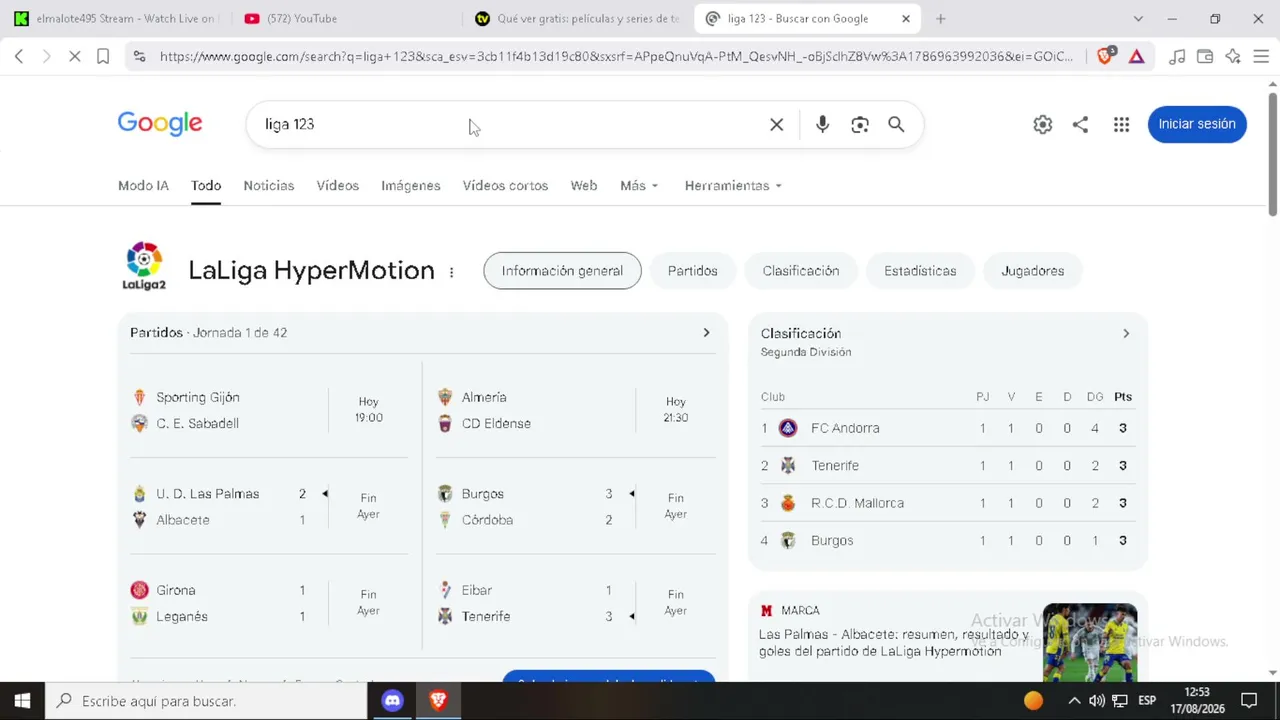Select the Jugadores chip
Image resolution: width=1280 pixels, height=720 pixels.
[1033, 271]
